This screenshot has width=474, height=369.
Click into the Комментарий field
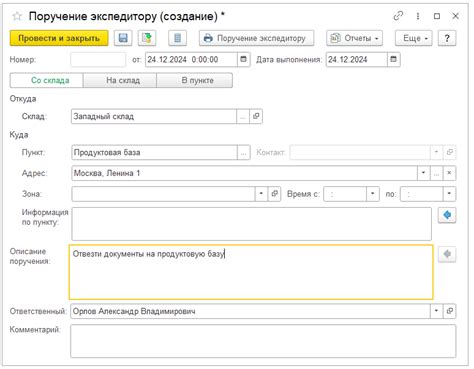pos(263,341)
